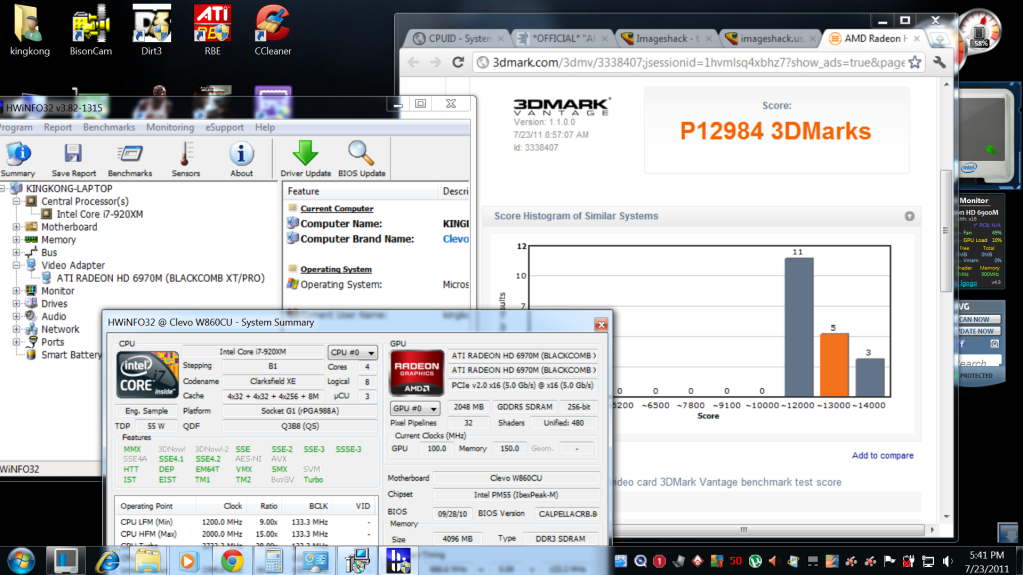Open the Calculator taskbar icon

pyautogui.click(x=273, y=561)
